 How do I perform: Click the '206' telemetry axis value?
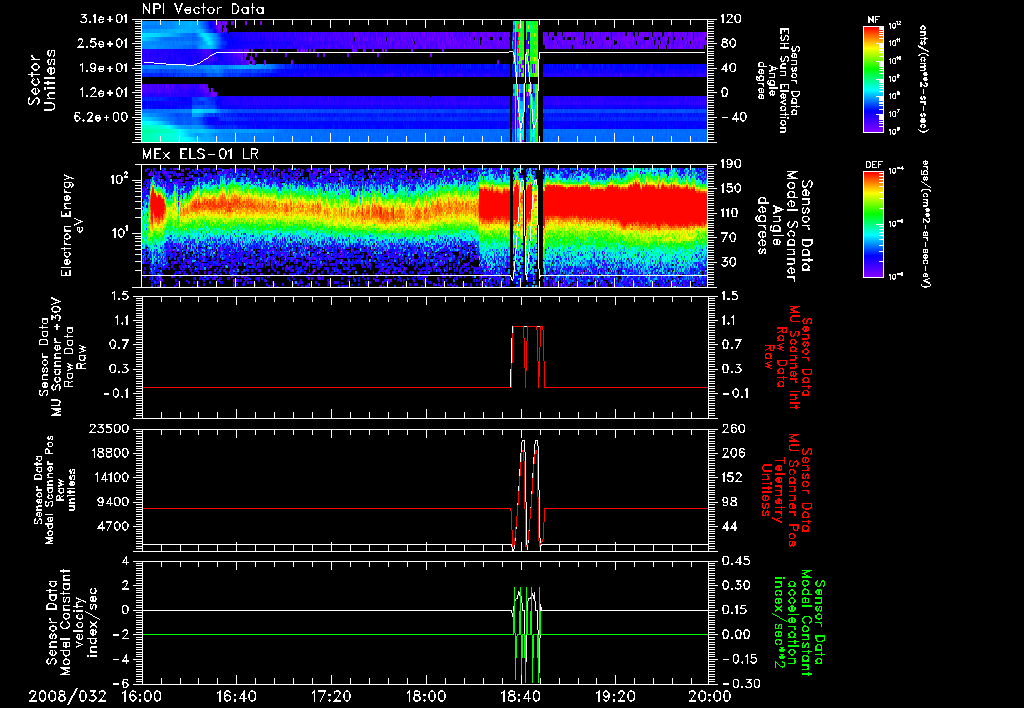(x=732, y=453)
